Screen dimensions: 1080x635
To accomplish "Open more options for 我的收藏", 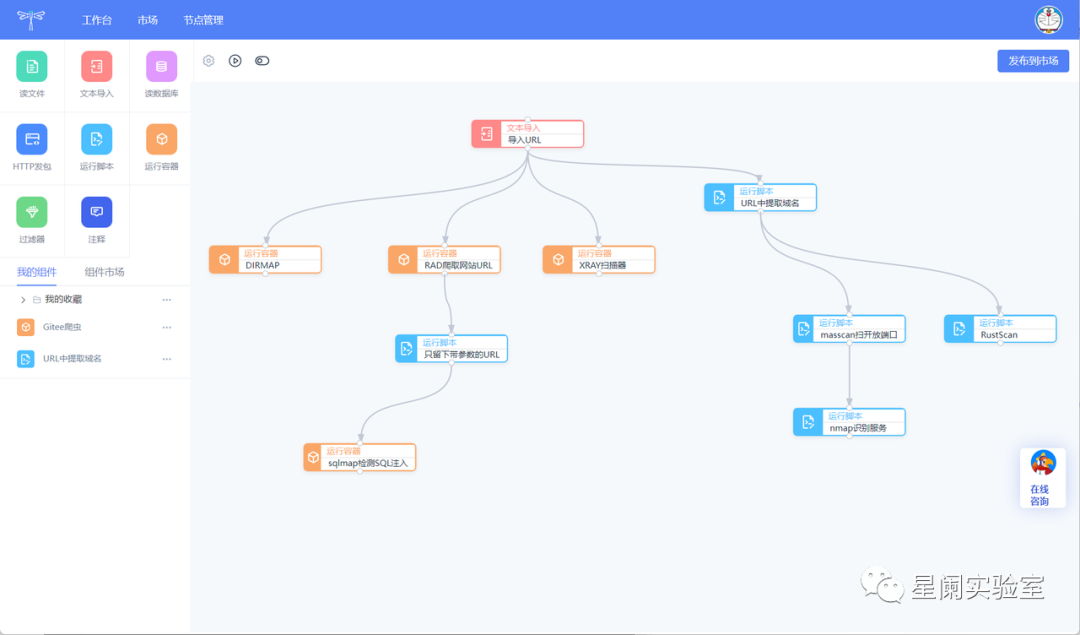I will [x=167, y=300].
